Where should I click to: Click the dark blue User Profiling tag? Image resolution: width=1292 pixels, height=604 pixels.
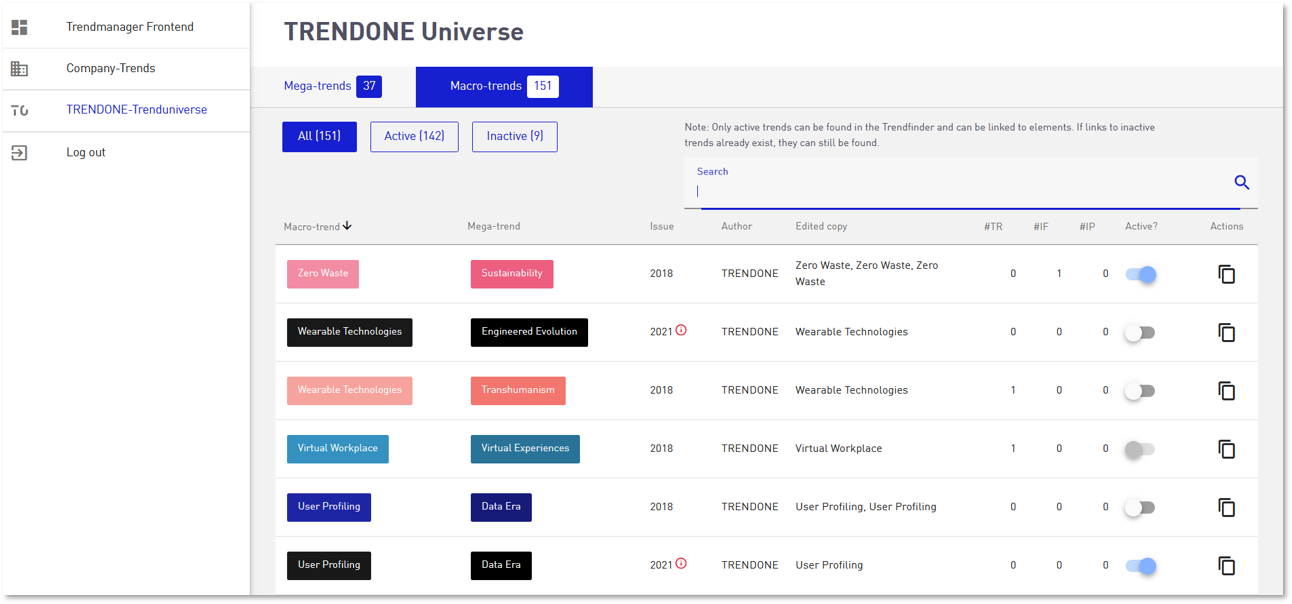[x=329, y=507]
